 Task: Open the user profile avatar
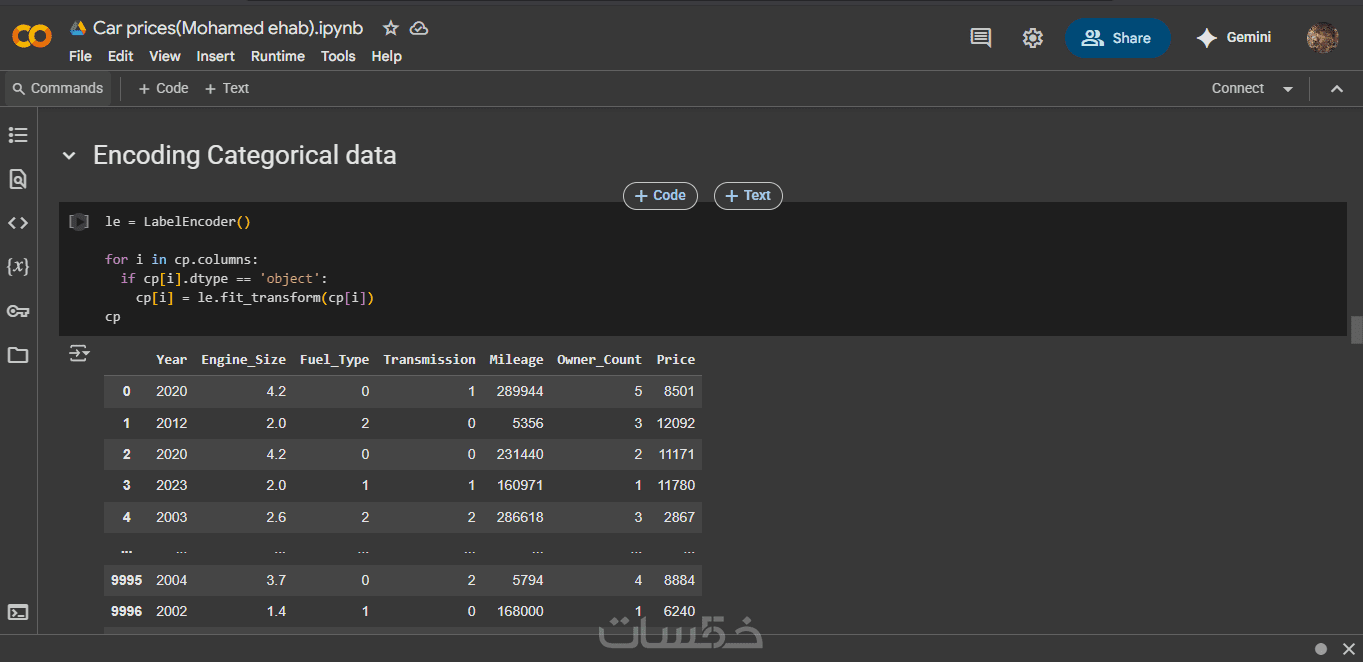click(x=1323, y=38)
